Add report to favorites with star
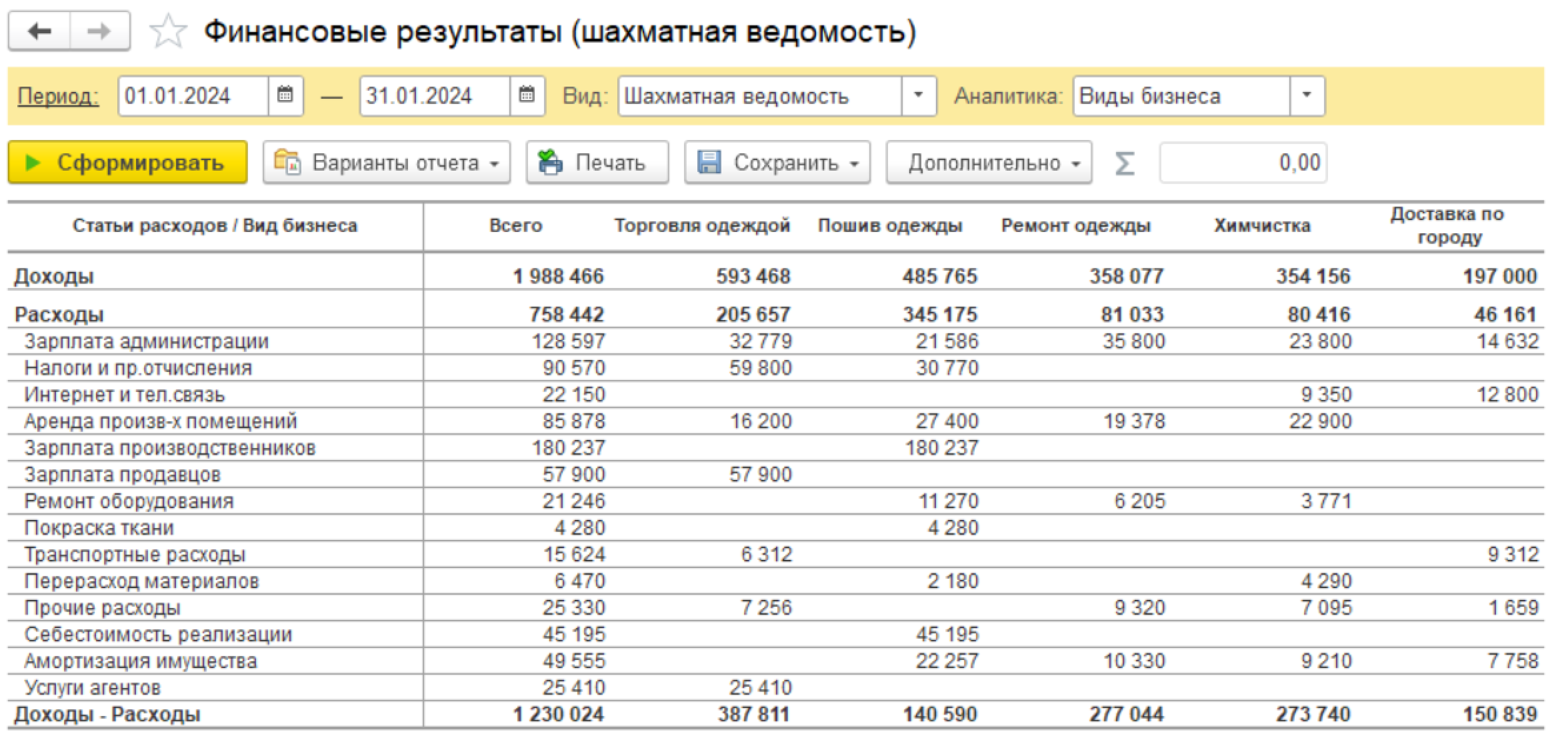Image resolution: width=1568 pixels, height=748 pixels. tap(167, 31)
